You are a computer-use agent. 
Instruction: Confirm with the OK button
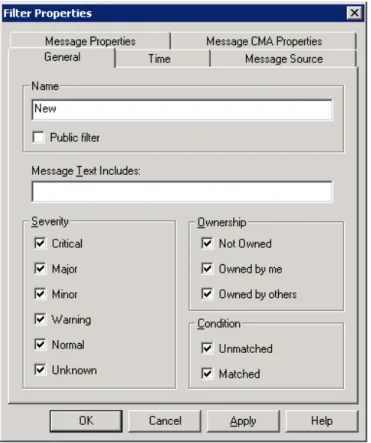pos(86,421)
